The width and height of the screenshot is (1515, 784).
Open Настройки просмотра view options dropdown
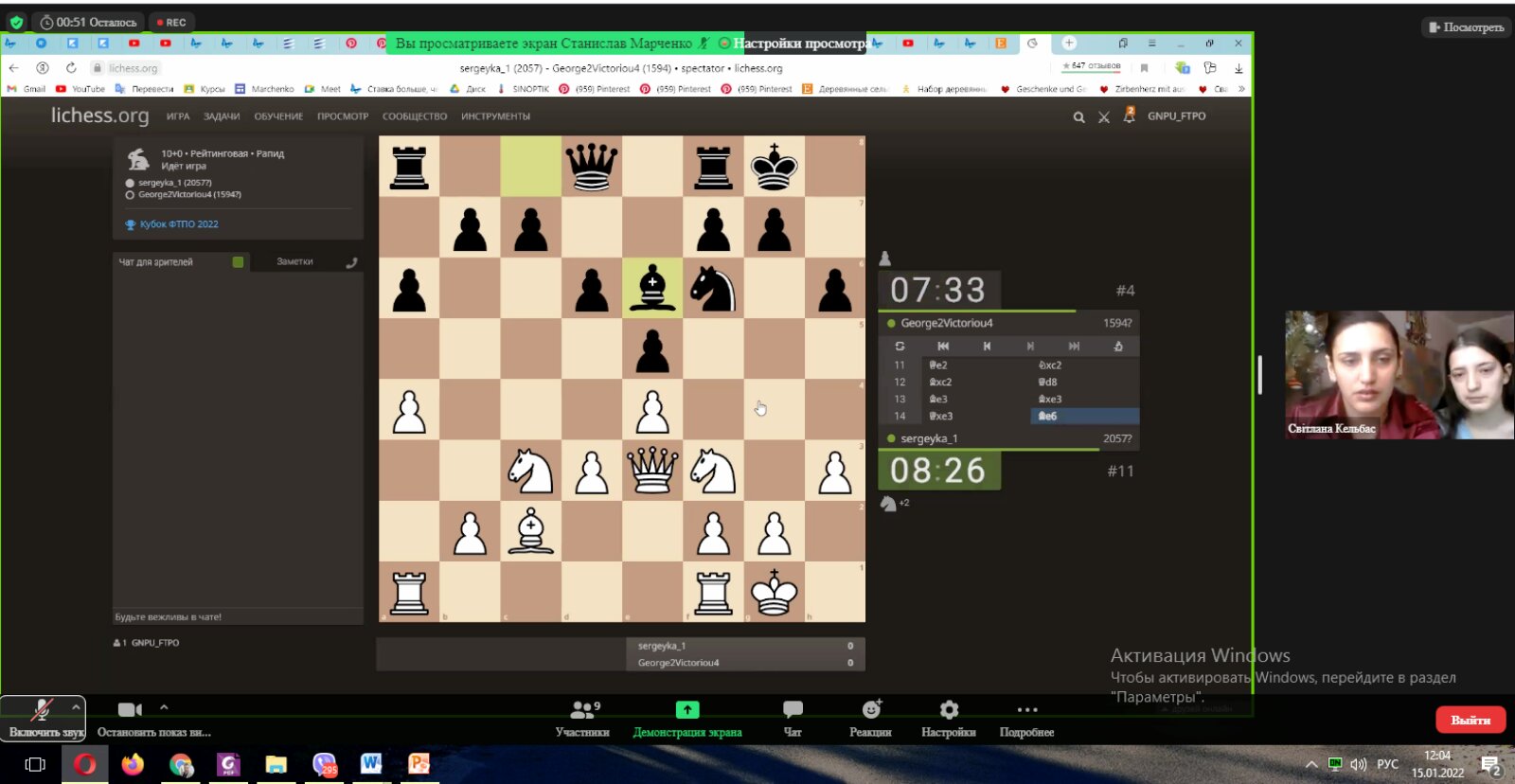click(x=800, y=44)
